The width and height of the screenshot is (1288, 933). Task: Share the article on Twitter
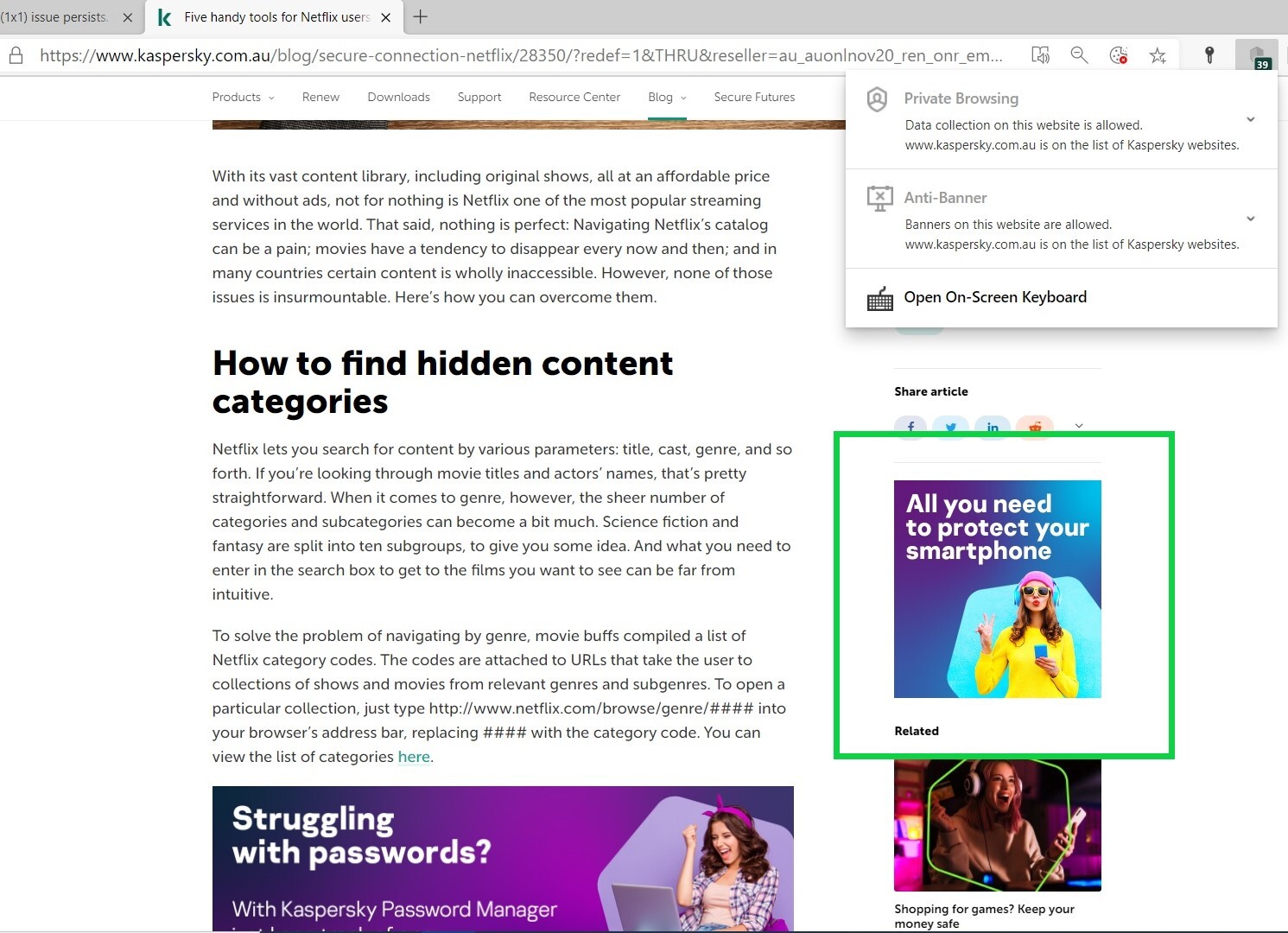(x=951, y=427)
